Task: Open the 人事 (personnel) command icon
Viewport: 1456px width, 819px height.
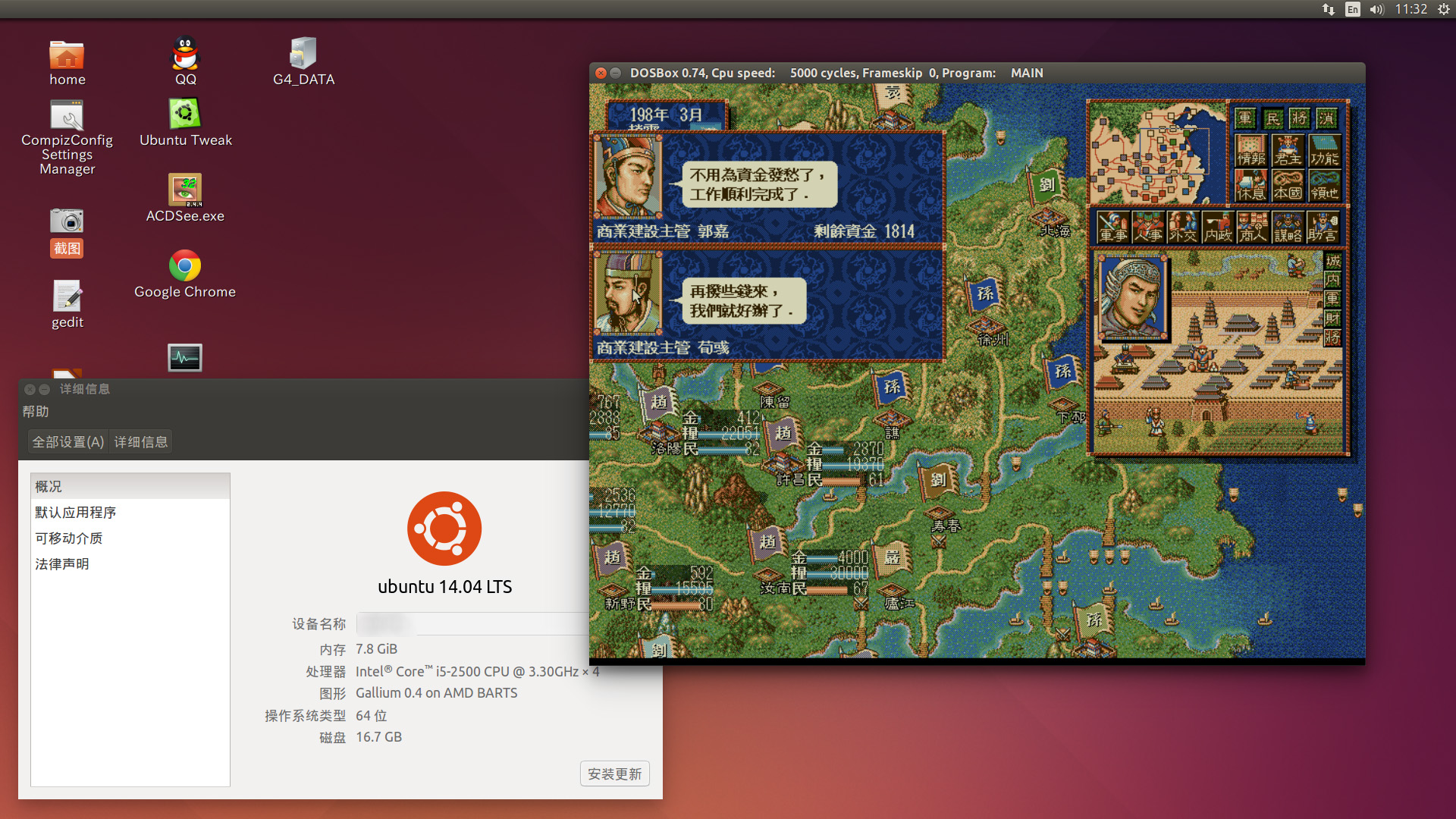Action: tap(1147, 227)
